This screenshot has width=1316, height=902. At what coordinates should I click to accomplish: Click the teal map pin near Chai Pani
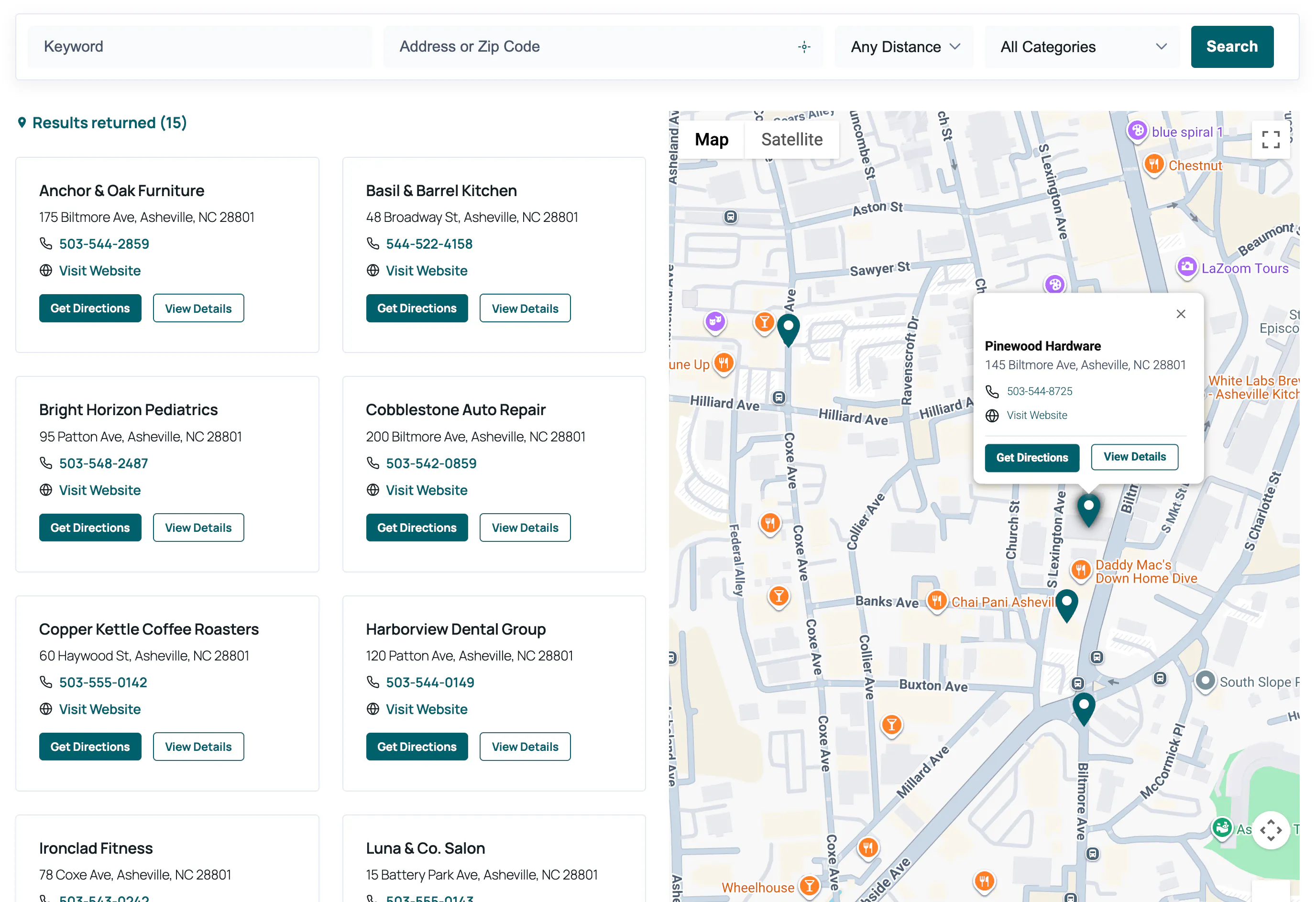coord(1067,605)
